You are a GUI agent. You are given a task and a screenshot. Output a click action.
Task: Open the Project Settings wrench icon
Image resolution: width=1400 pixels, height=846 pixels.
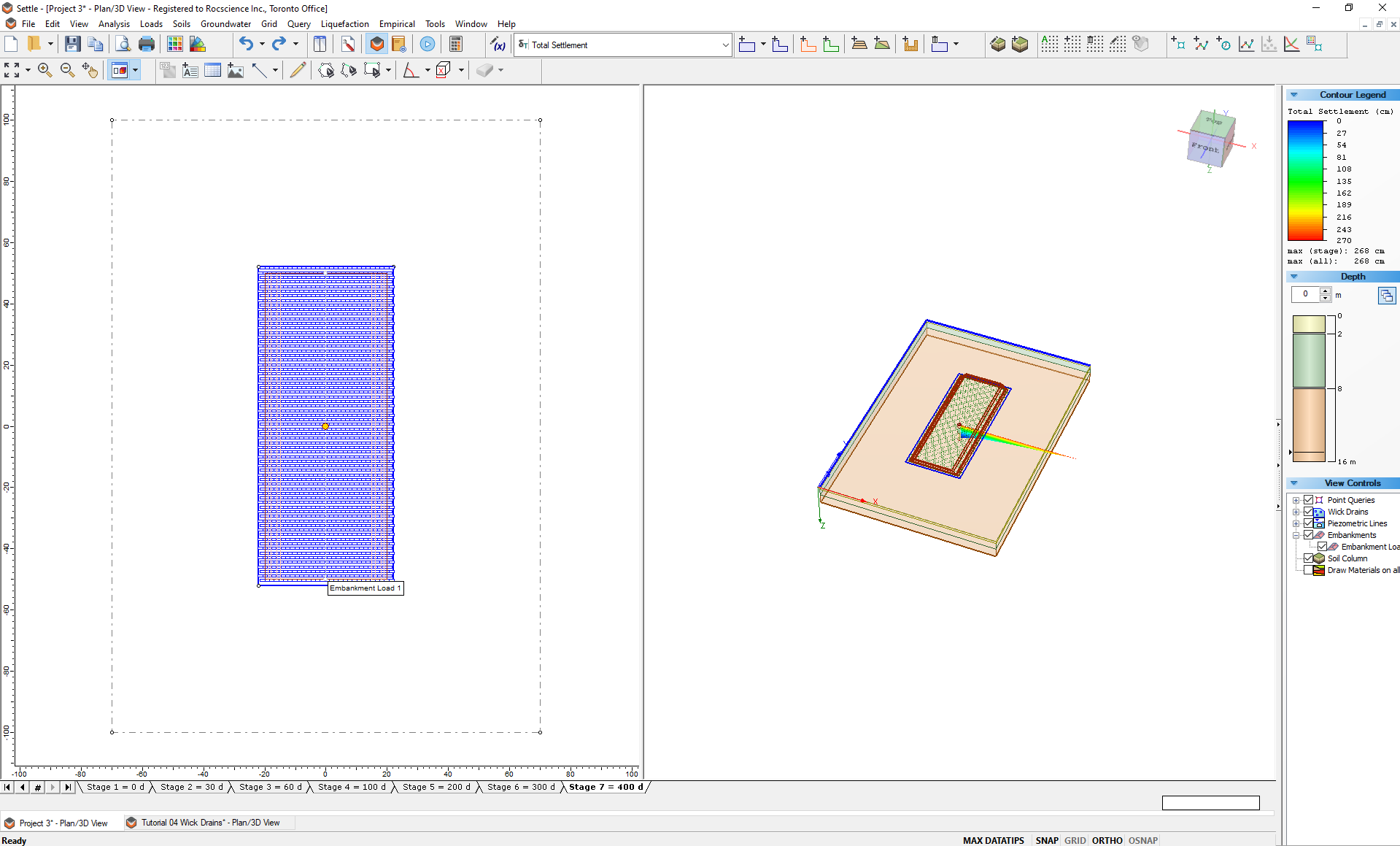pyautogui.click(x=348, y=45)
